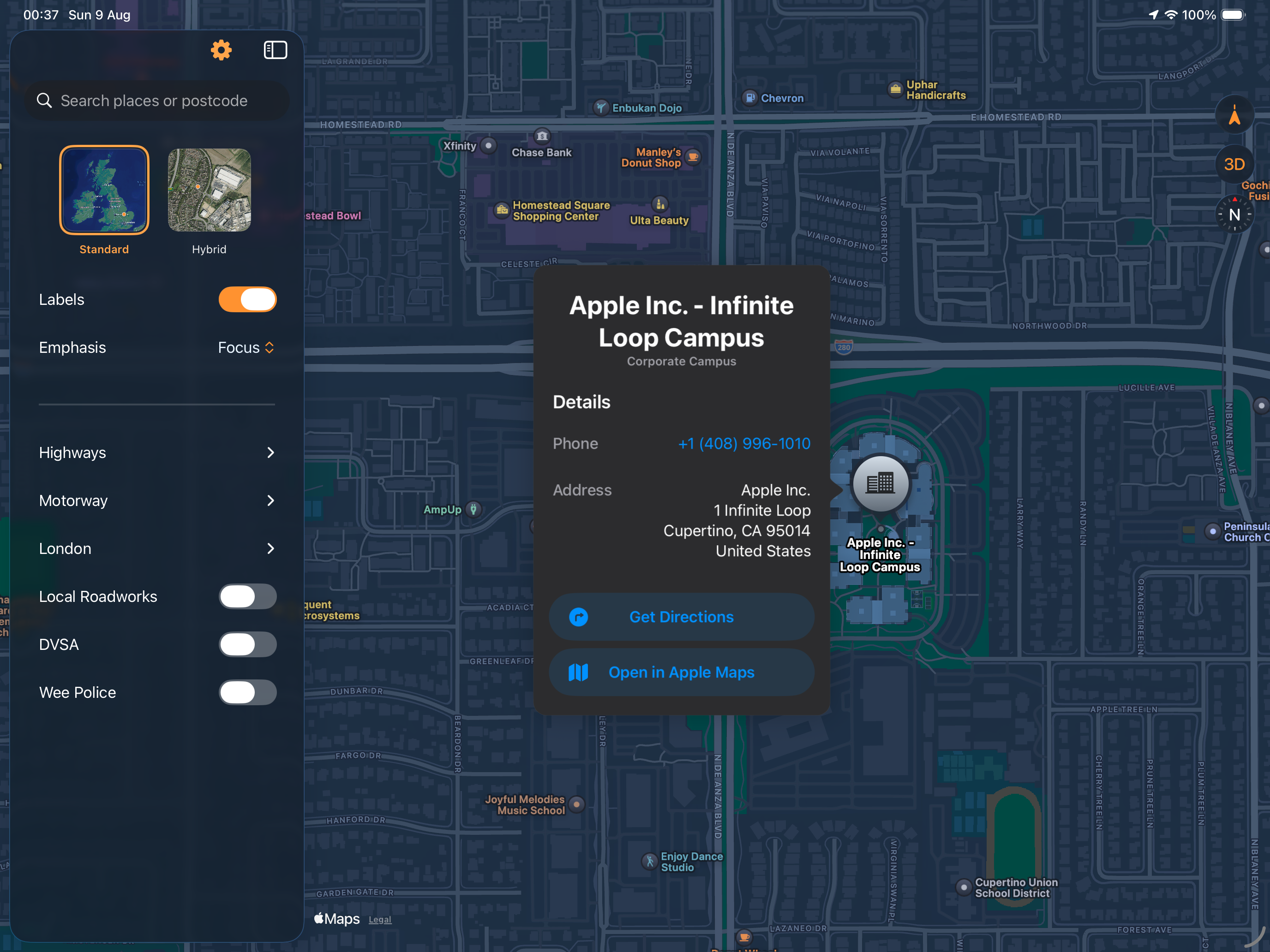This screenshot has height=952, width=1270.
Task: Tap Get Directions button
Action: pyautogui.click(x=682, y=617)
